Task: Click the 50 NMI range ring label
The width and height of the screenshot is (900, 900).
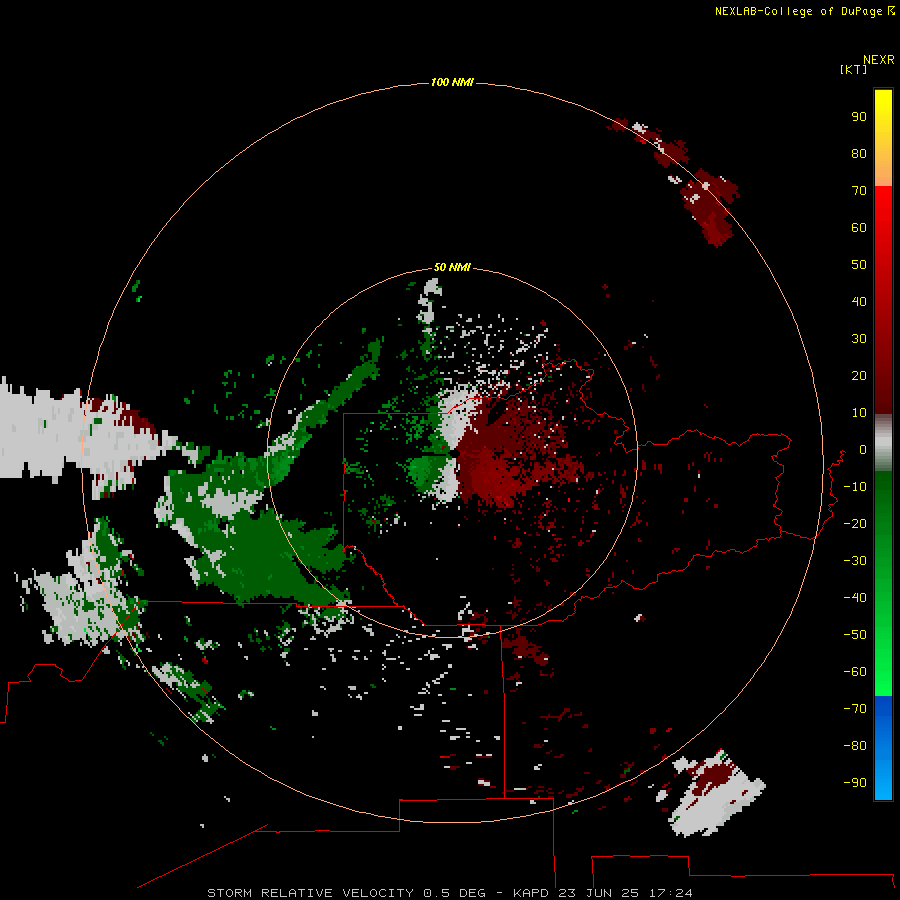Action: coord(452,267)
